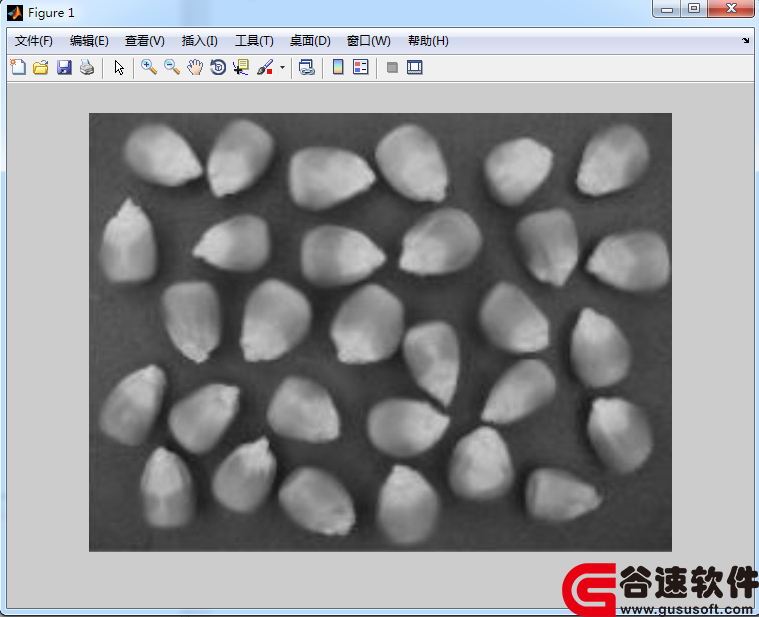Enable the Rotate 3D tool
Viewport: 759px width, 617px height.
pos(218,67)
